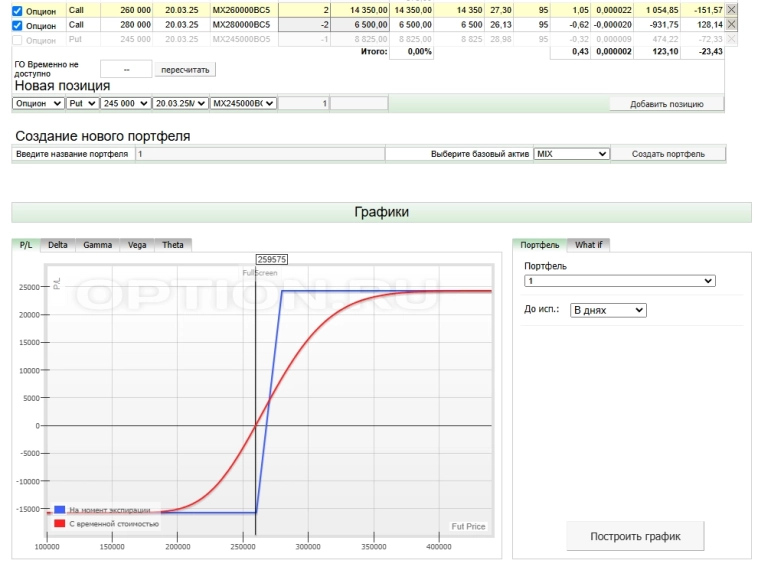Expand the strike dropdown showing 245 000
This screenshot has height=570, width=758.
click(125, 103)
